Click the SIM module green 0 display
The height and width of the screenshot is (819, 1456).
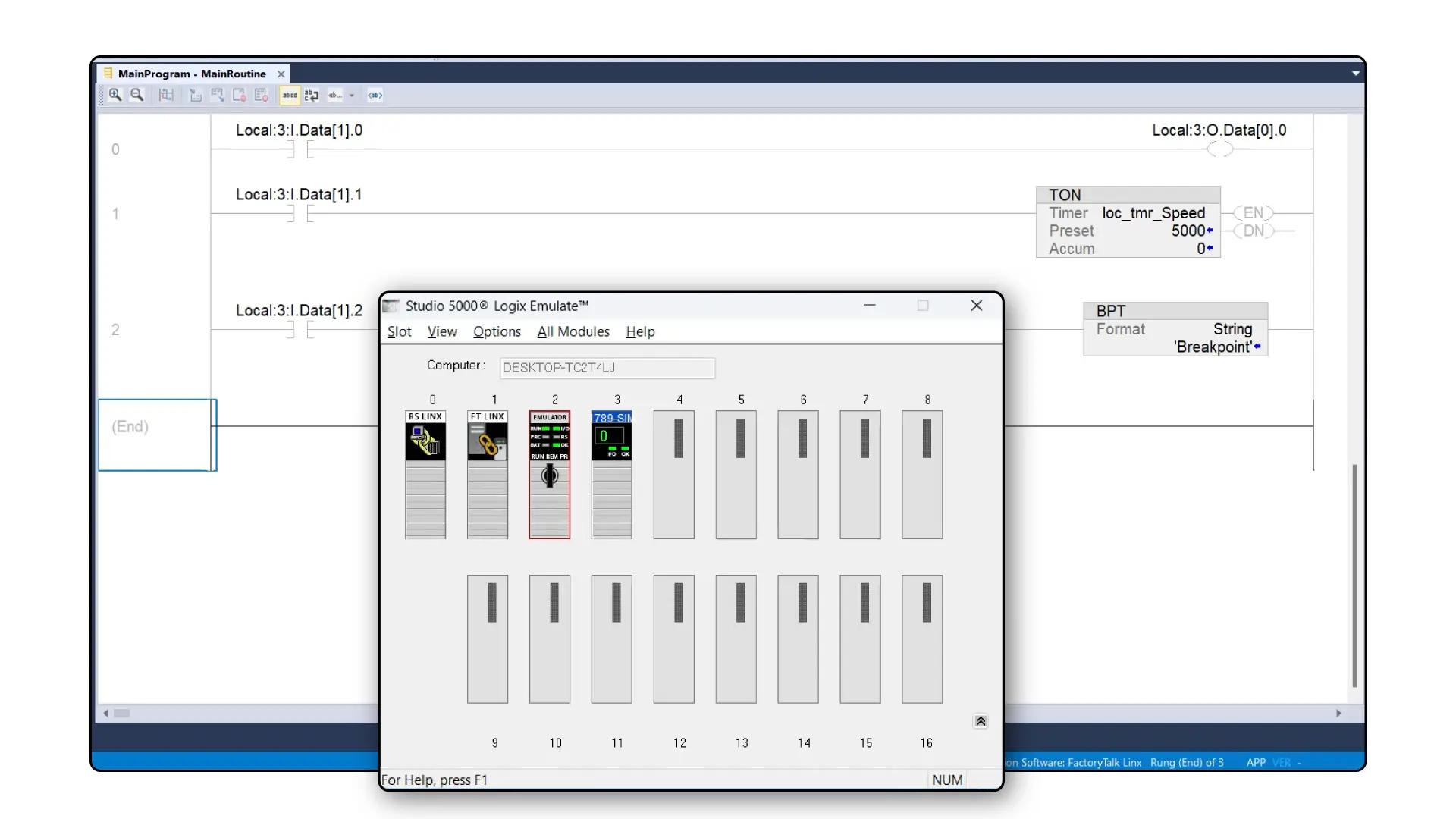[x=610, y=436]
